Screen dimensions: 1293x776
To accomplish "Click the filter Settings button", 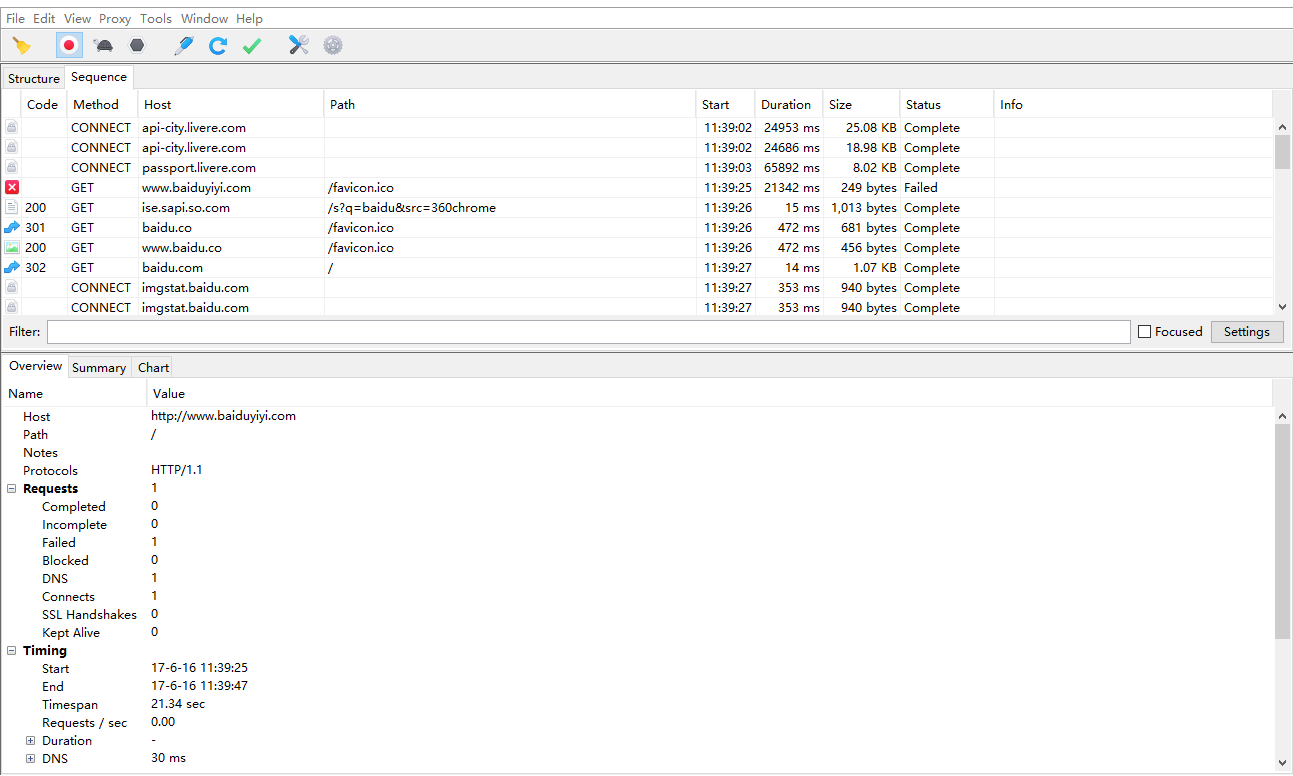I will coord(1247,332).
